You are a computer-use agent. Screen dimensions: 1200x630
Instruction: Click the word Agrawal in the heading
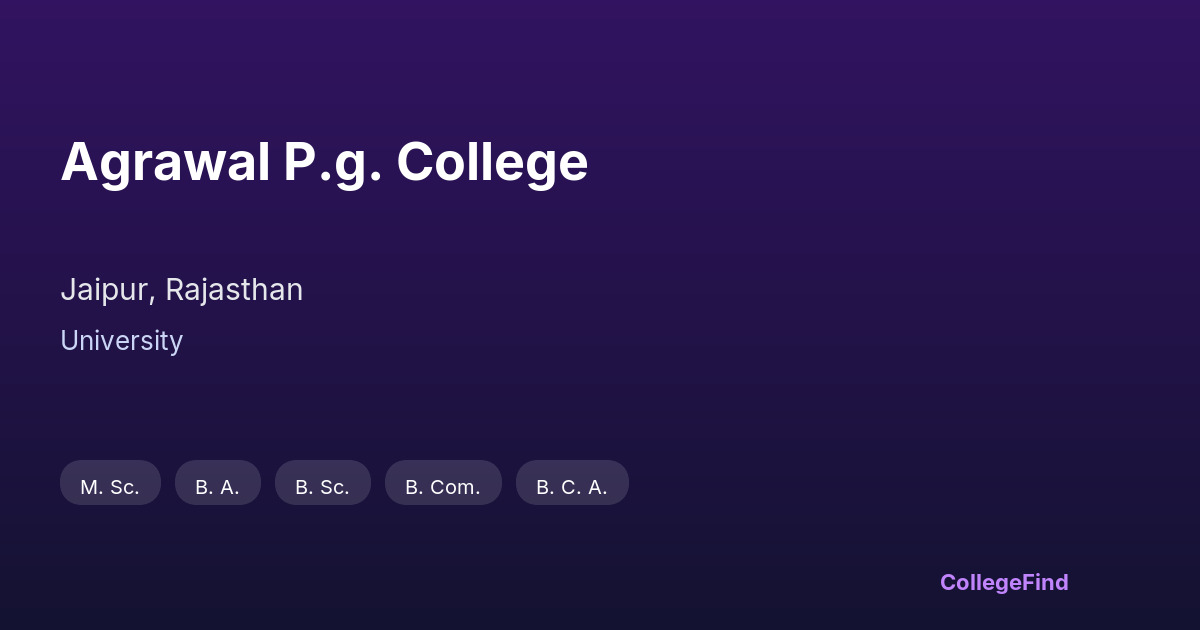165,162
